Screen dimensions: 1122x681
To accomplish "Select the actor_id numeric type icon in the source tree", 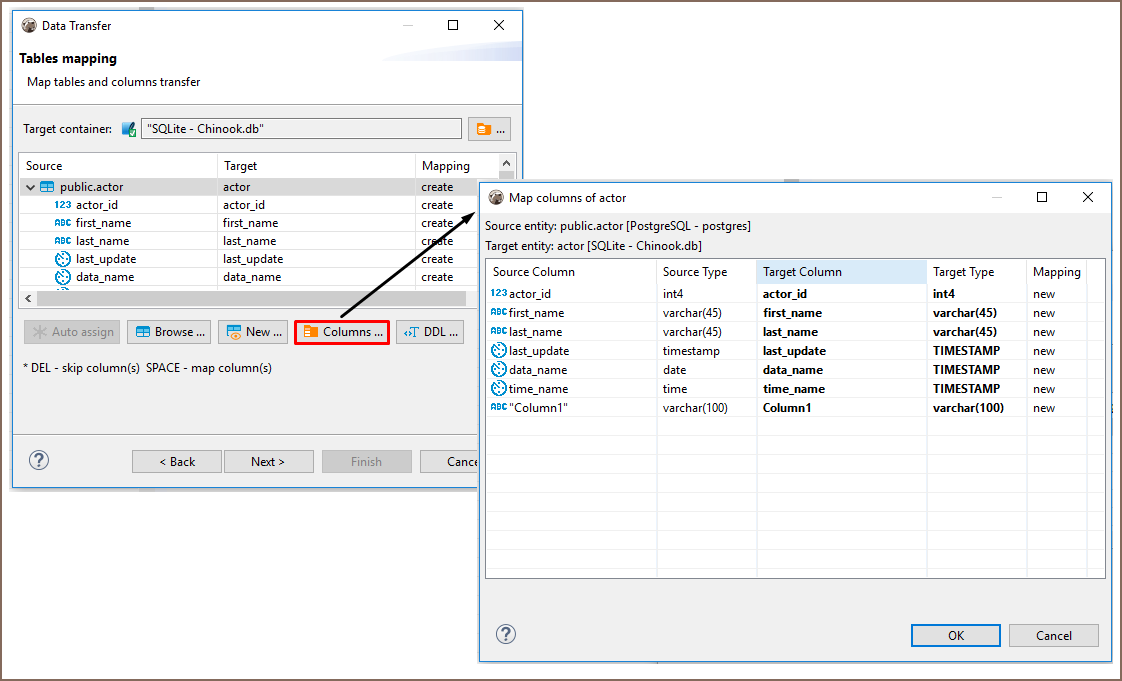I will pos(63,205).
